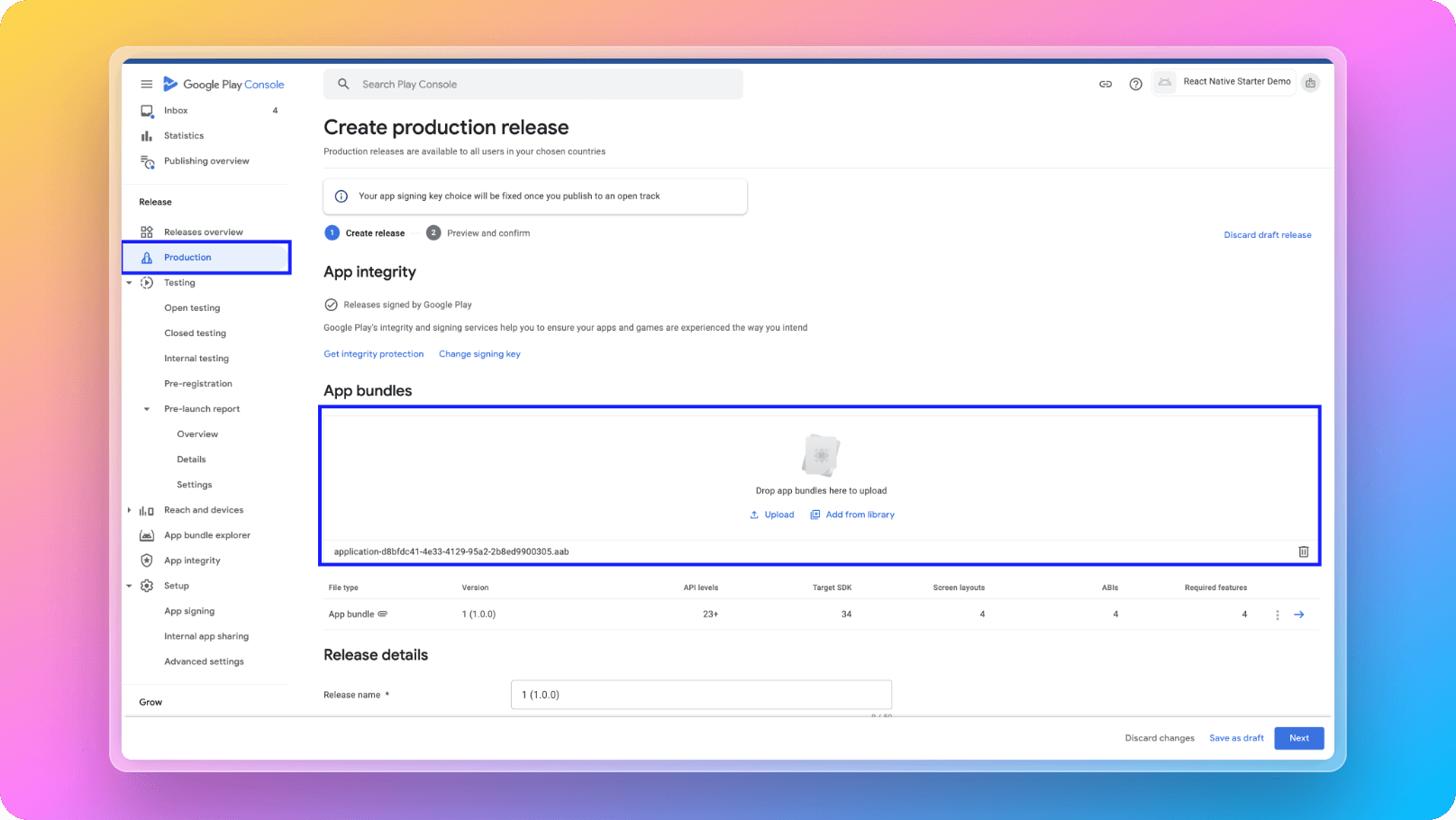Click the Reach and devices icon
1456x820 pixels.
point(147,510)
